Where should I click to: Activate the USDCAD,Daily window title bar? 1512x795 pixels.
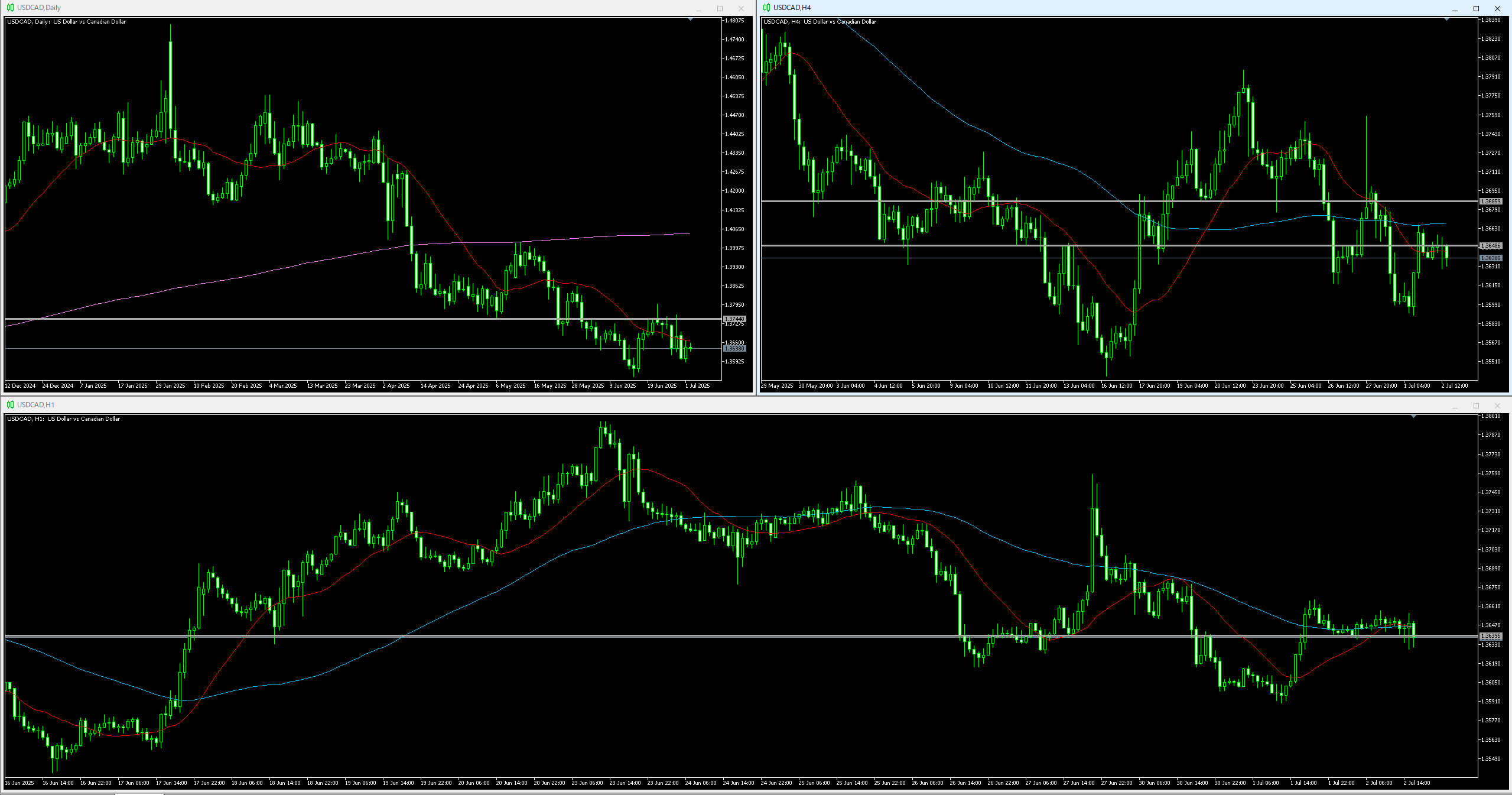tap(355, 8)
